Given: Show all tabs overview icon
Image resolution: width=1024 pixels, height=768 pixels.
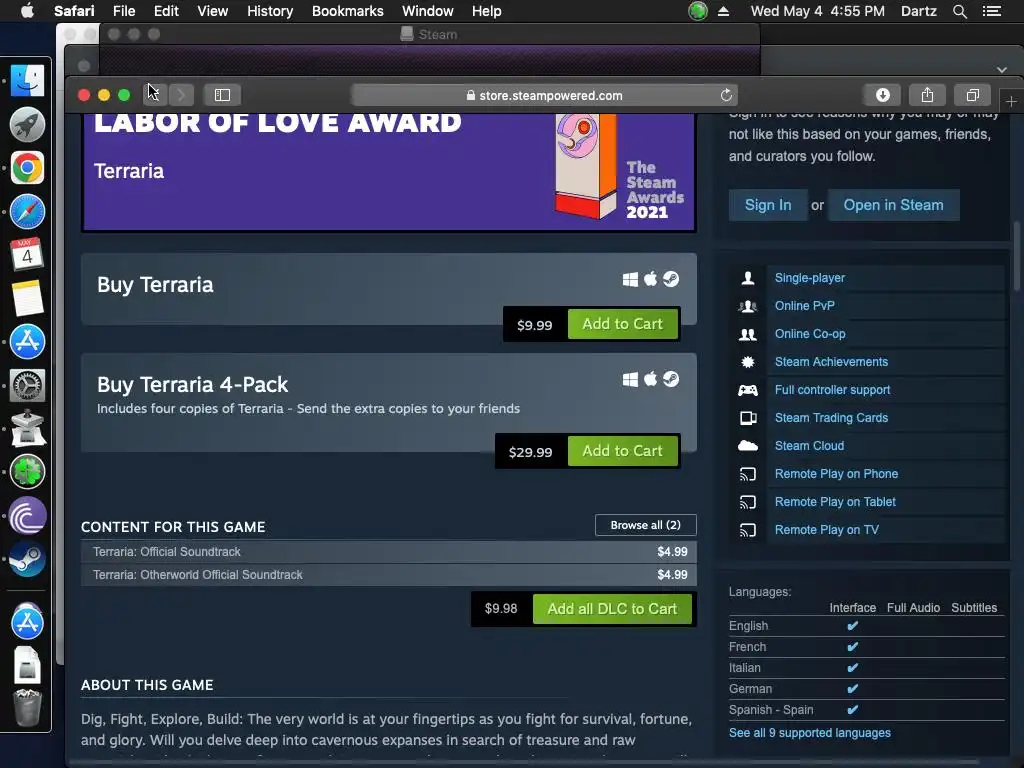Looking at the screenshot, I should (x=972, y=95).
